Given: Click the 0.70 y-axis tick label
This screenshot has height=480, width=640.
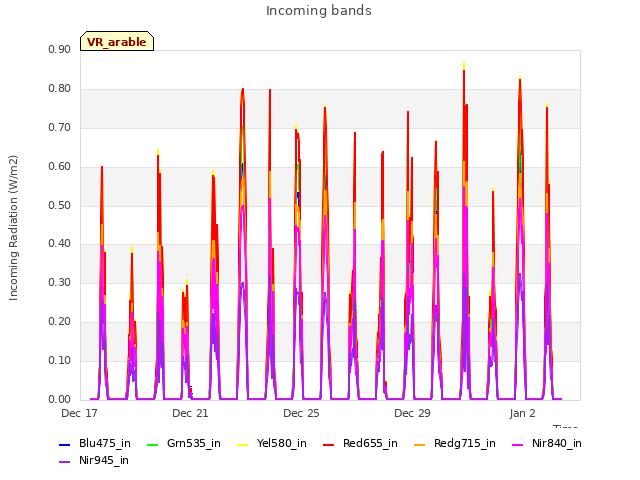Looking at the screenshot, I should 60,127.
